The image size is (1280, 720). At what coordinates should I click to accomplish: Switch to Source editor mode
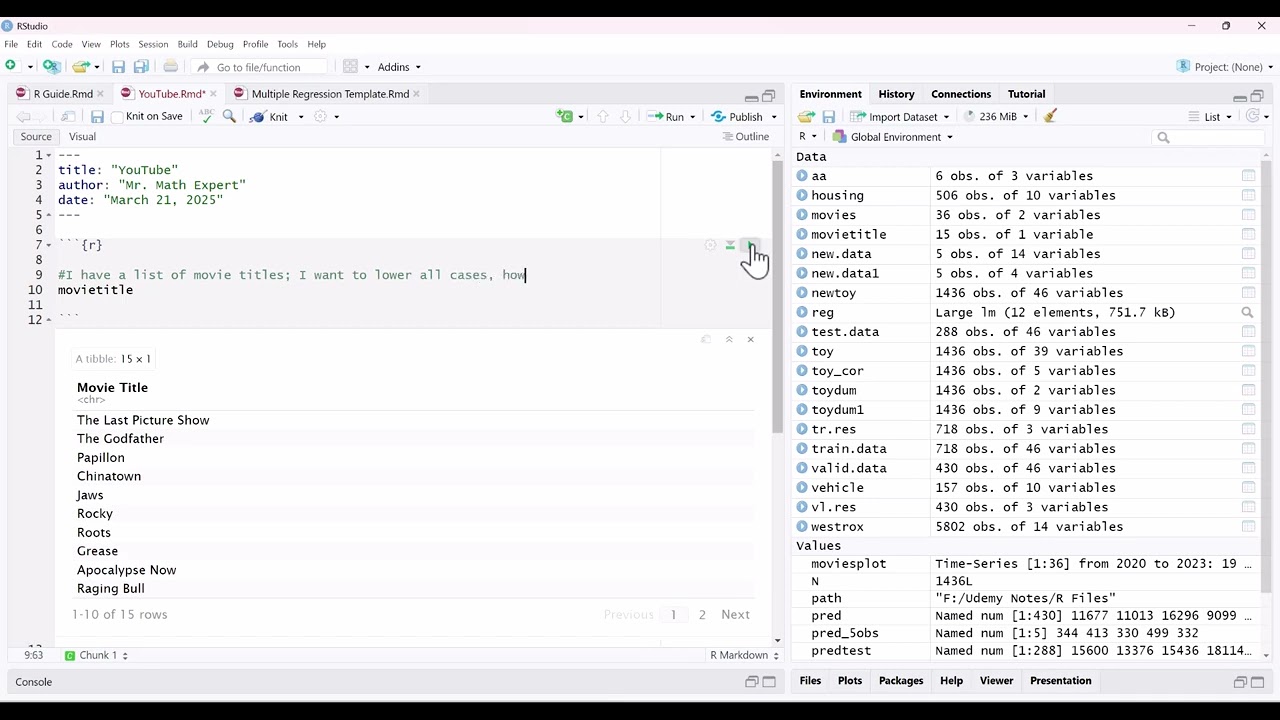point(36,137)
